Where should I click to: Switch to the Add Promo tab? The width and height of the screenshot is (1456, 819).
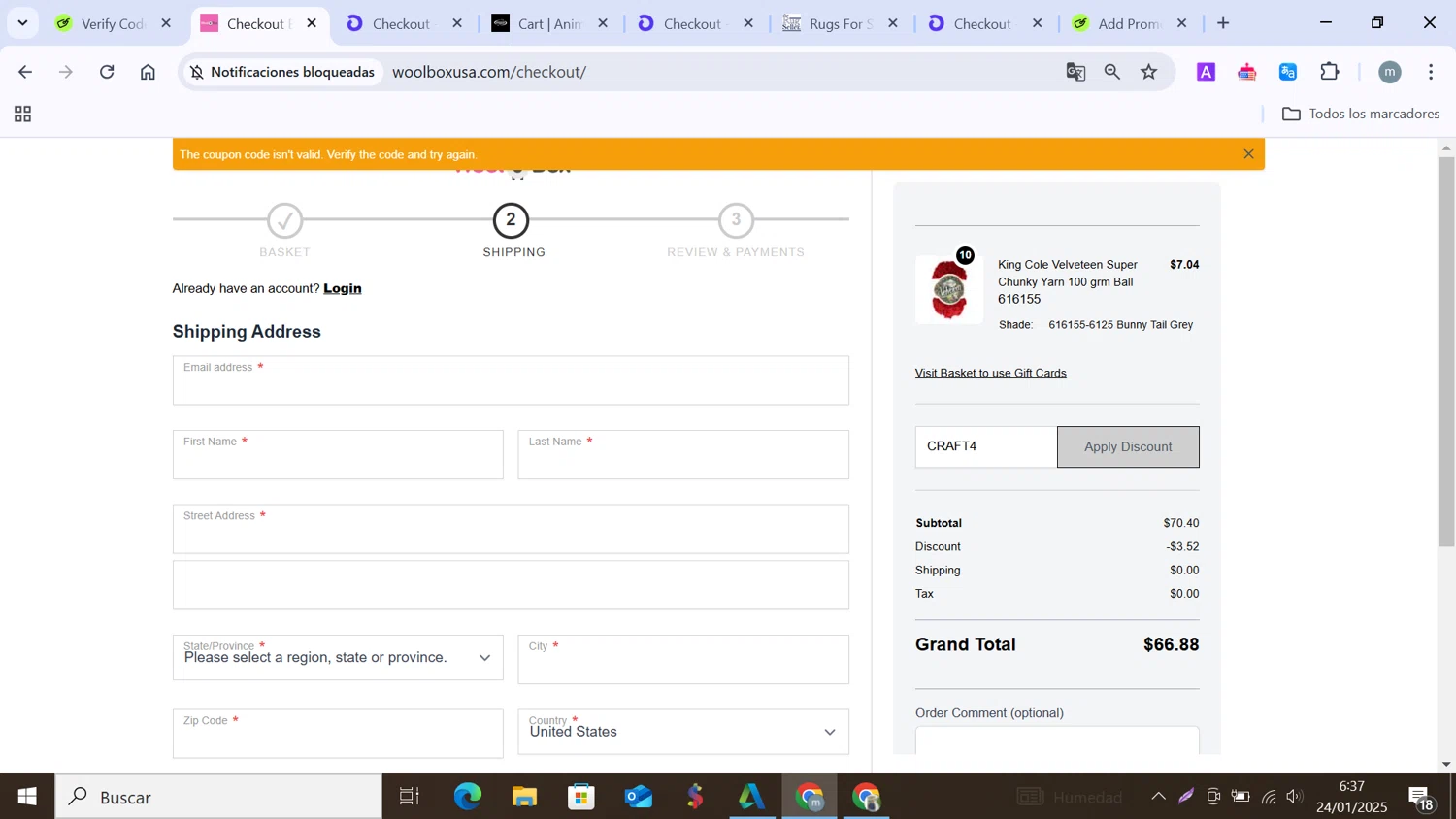click(x=1129, y=23)
